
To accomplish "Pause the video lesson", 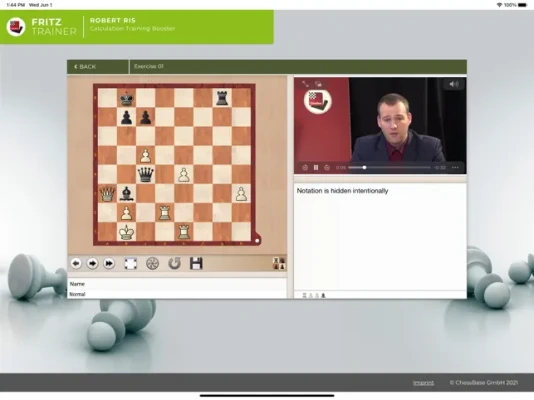I will (316, 167).
